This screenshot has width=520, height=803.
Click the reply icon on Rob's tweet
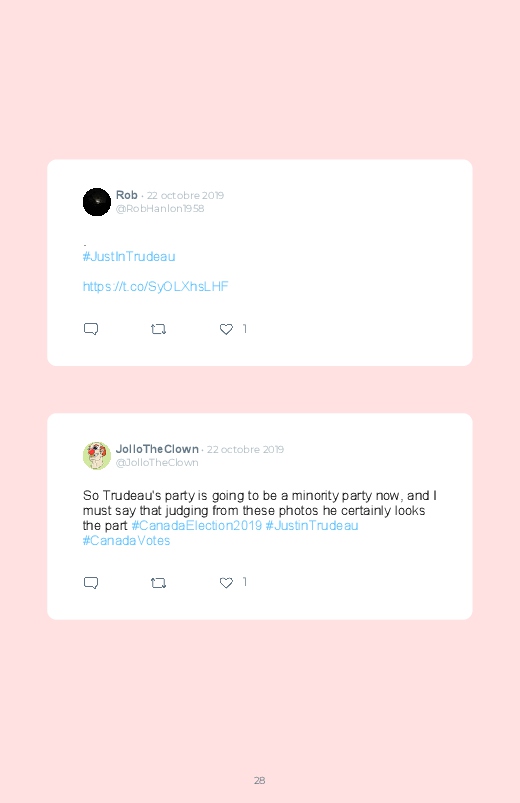click(x=91, y=329)
